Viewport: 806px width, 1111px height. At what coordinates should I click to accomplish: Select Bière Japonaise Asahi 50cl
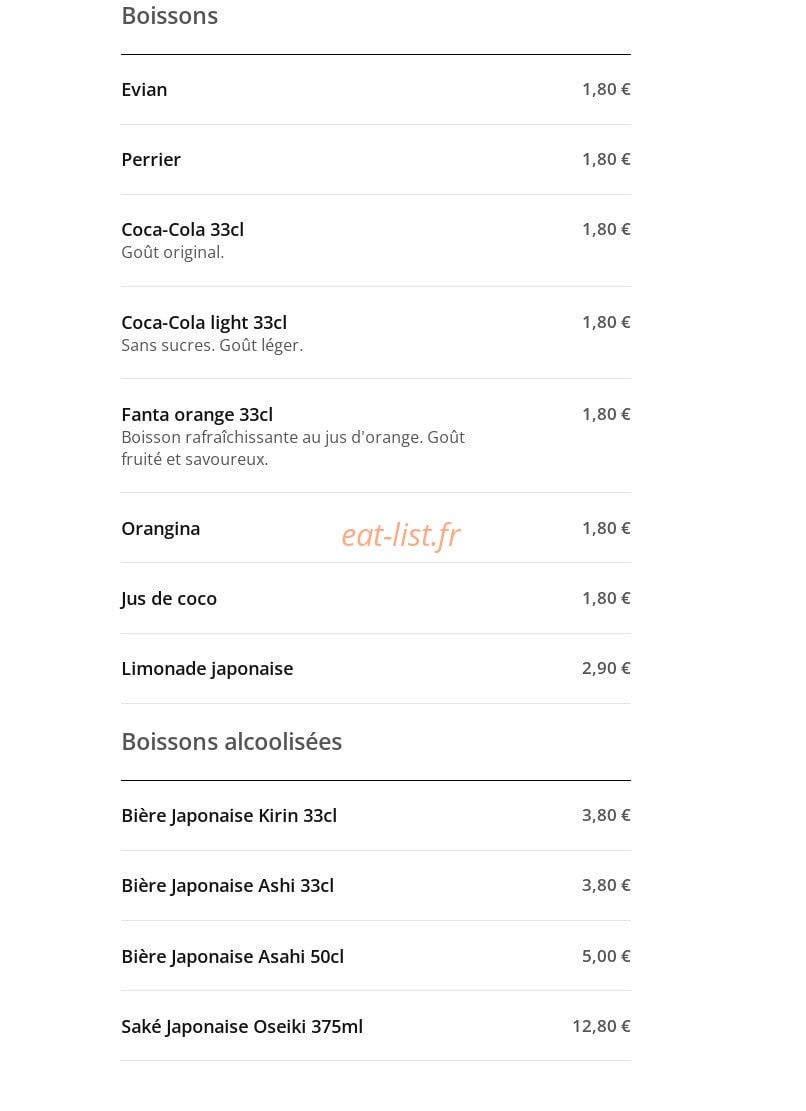click(x=375, y=957)
